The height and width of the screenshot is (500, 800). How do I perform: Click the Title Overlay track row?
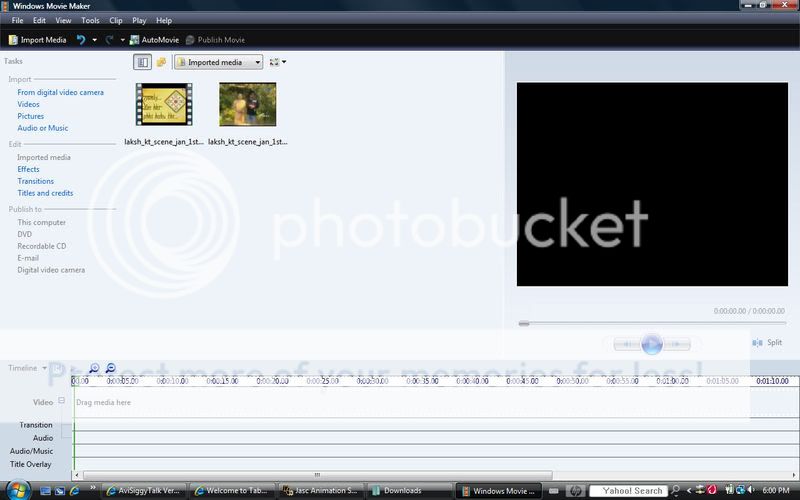pos(436,464)
